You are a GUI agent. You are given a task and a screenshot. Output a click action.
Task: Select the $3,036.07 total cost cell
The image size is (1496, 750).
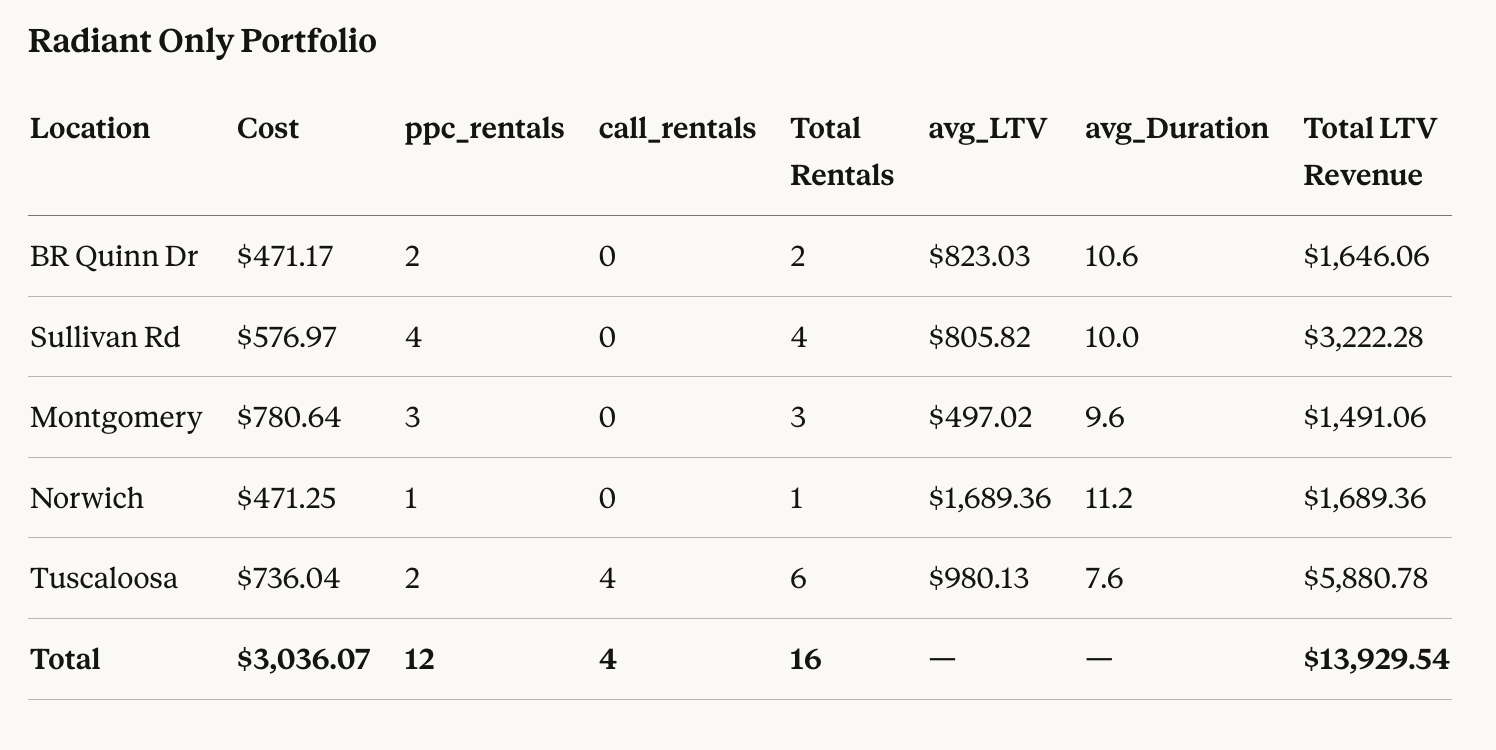pyautogui.click(x=303, y=659)
